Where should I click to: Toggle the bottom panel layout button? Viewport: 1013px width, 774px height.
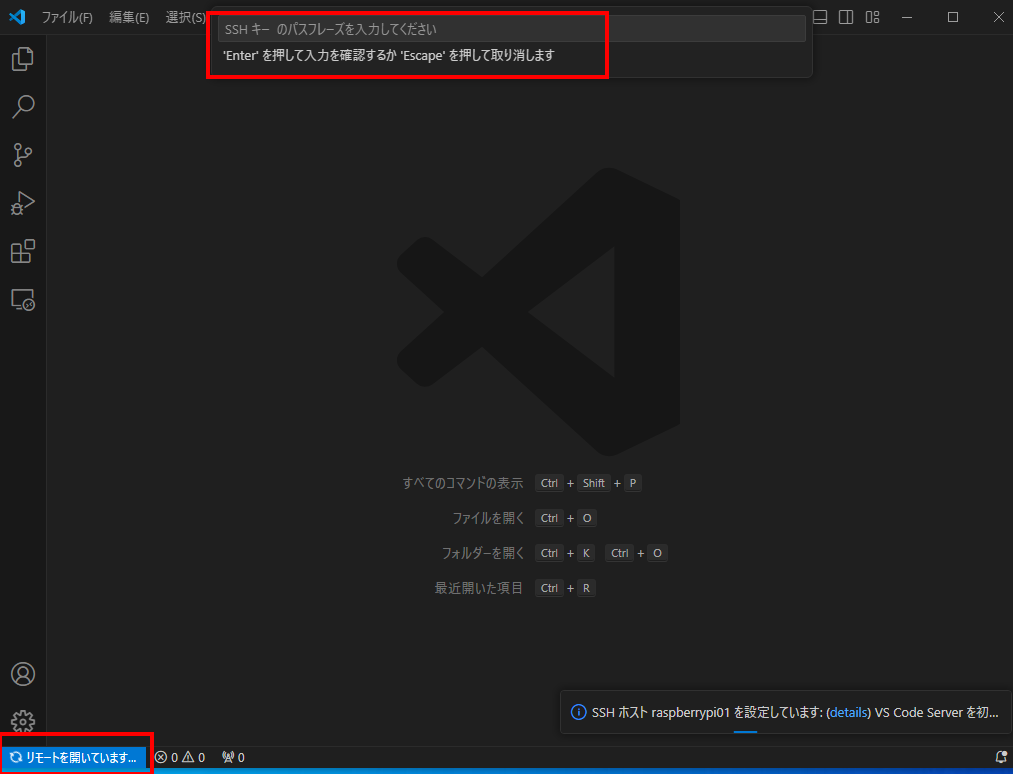coord(820,17)
